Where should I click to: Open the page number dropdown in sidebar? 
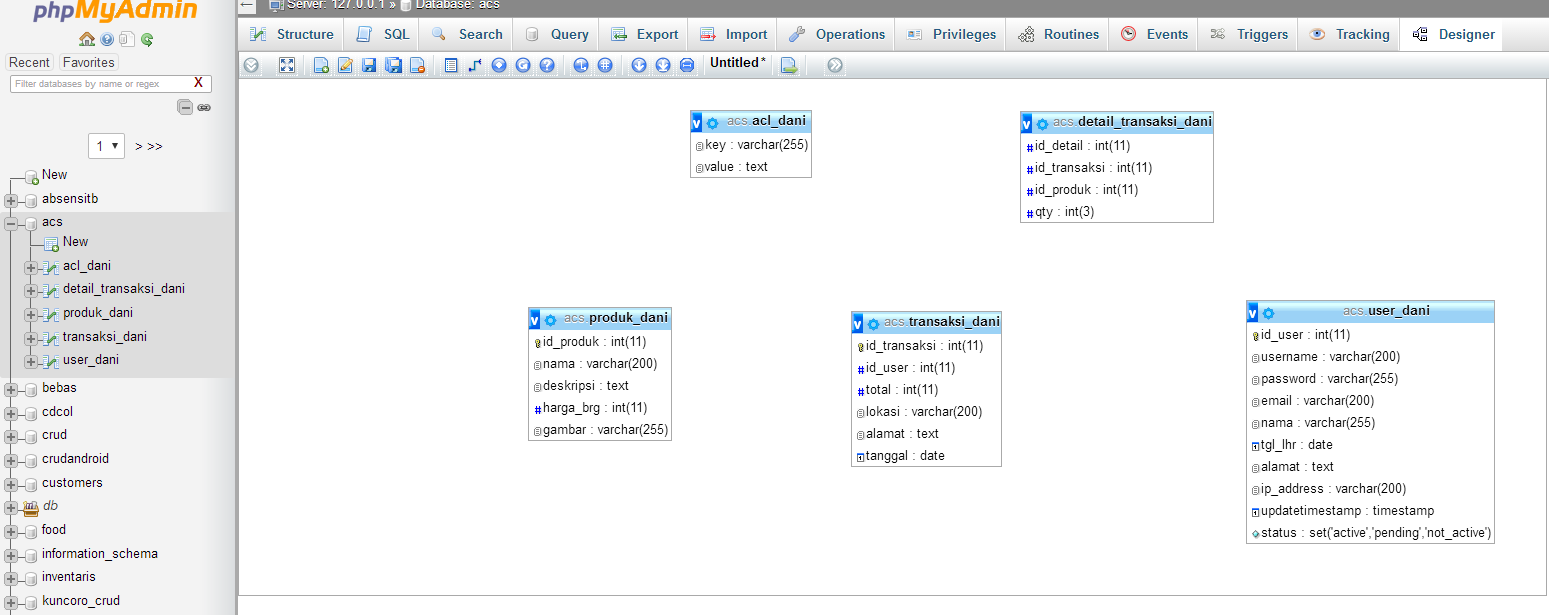point(106,145)
